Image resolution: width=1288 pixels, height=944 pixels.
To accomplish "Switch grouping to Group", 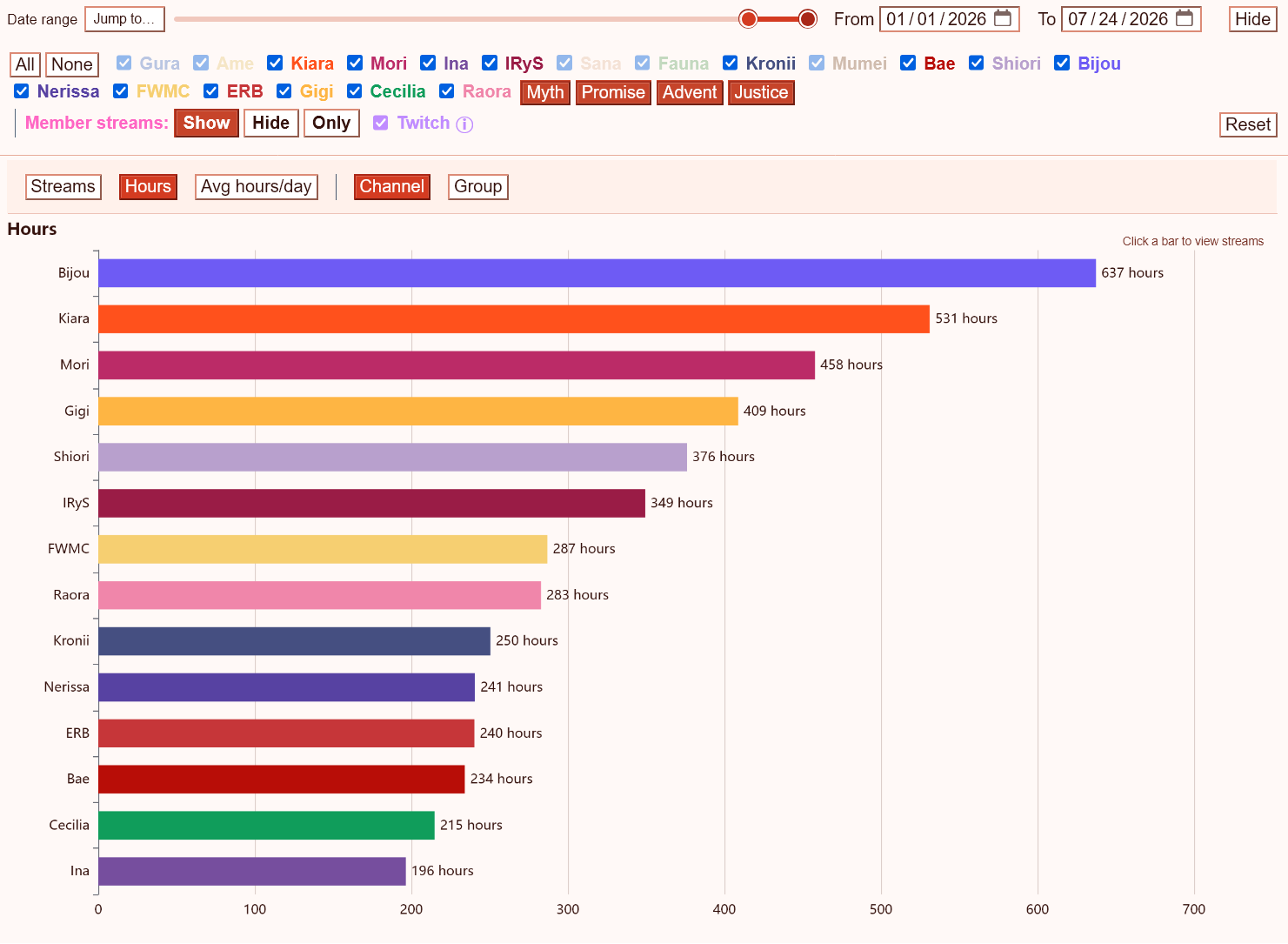I will tap(477, 186).
